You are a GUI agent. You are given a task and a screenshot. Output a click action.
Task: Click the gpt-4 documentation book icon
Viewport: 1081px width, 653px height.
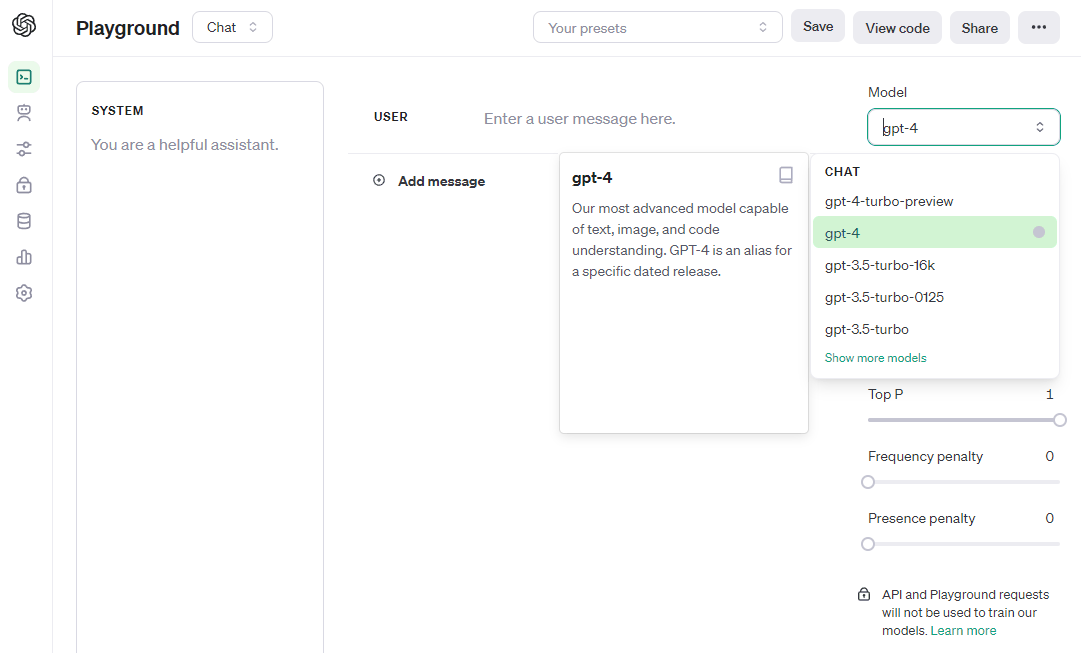pos(786,175)
